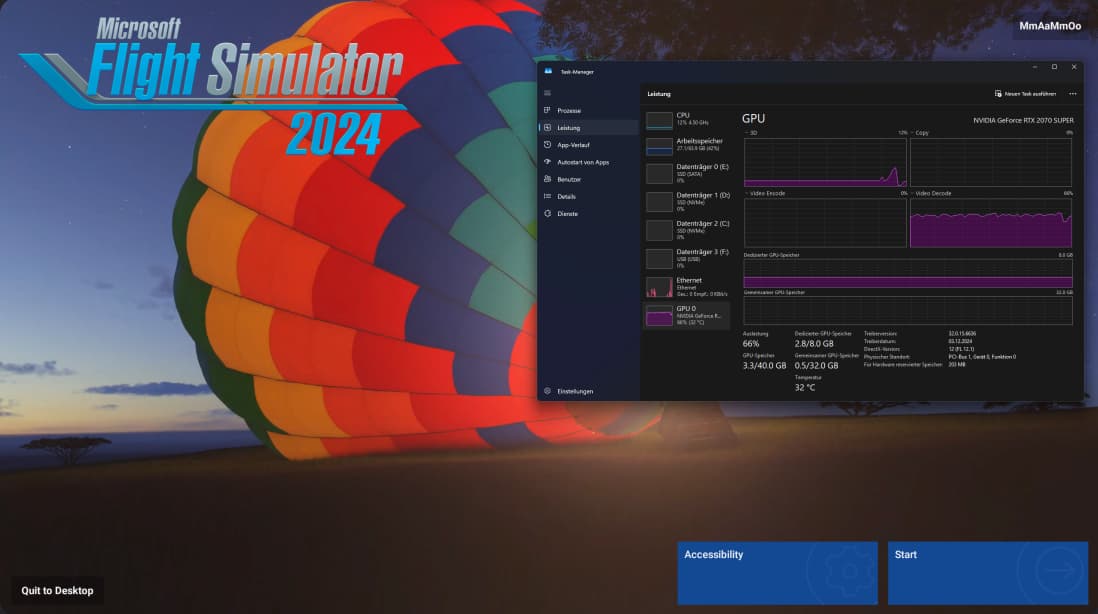The height and width of the screenshot is (614, 1098).
Task: Select Datenträger 0 (E:) in the list
Action: [686, 174]
